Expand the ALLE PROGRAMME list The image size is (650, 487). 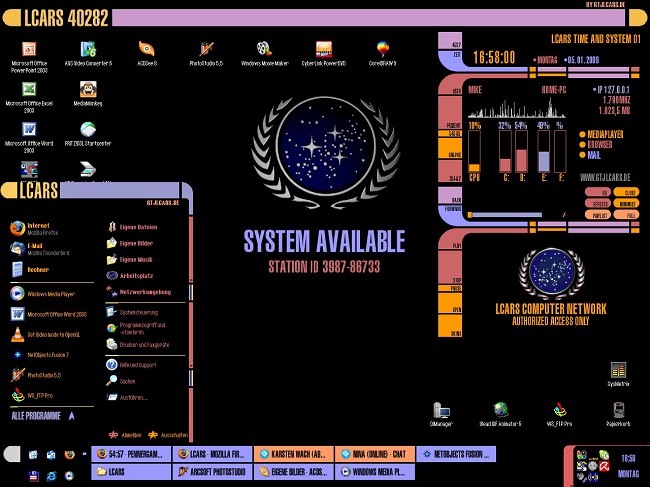click(x=38, y=413)
